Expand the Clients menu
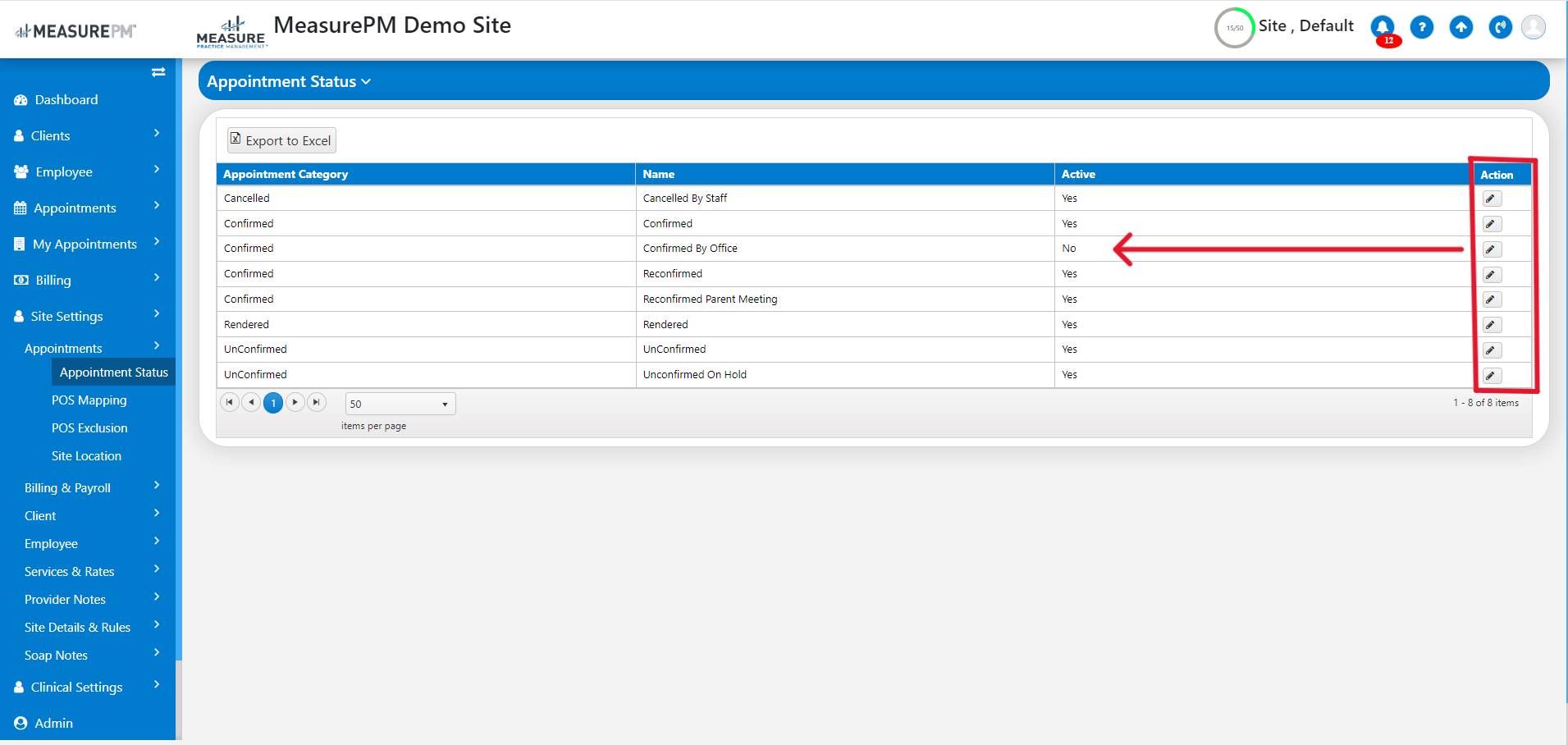The height and width of the screenshot is (745, 1568). pyautogui.click(x=88, y=136)
